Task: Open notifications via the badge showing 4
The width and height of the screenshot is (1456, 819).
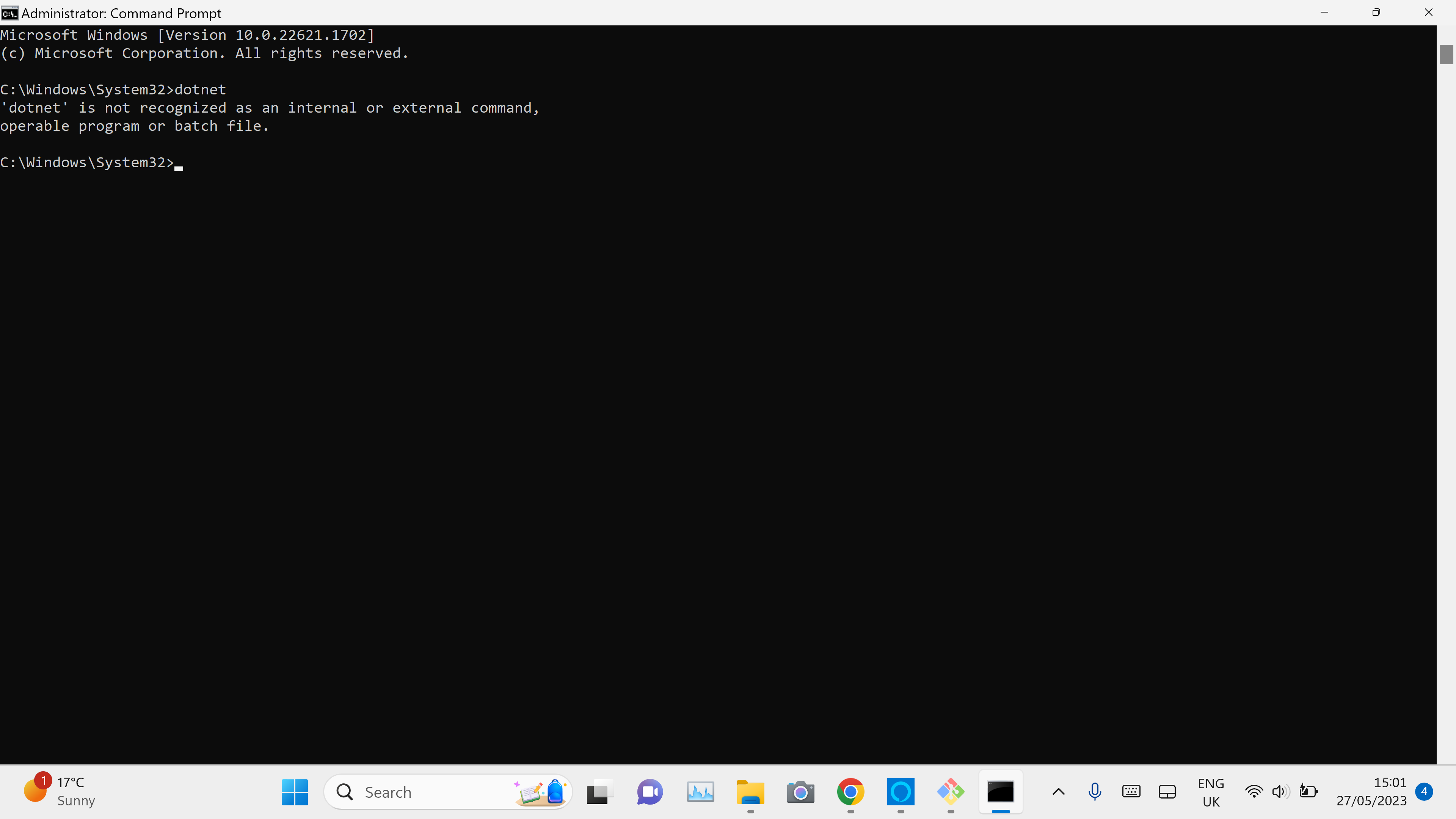Action: click(1425, 791)
